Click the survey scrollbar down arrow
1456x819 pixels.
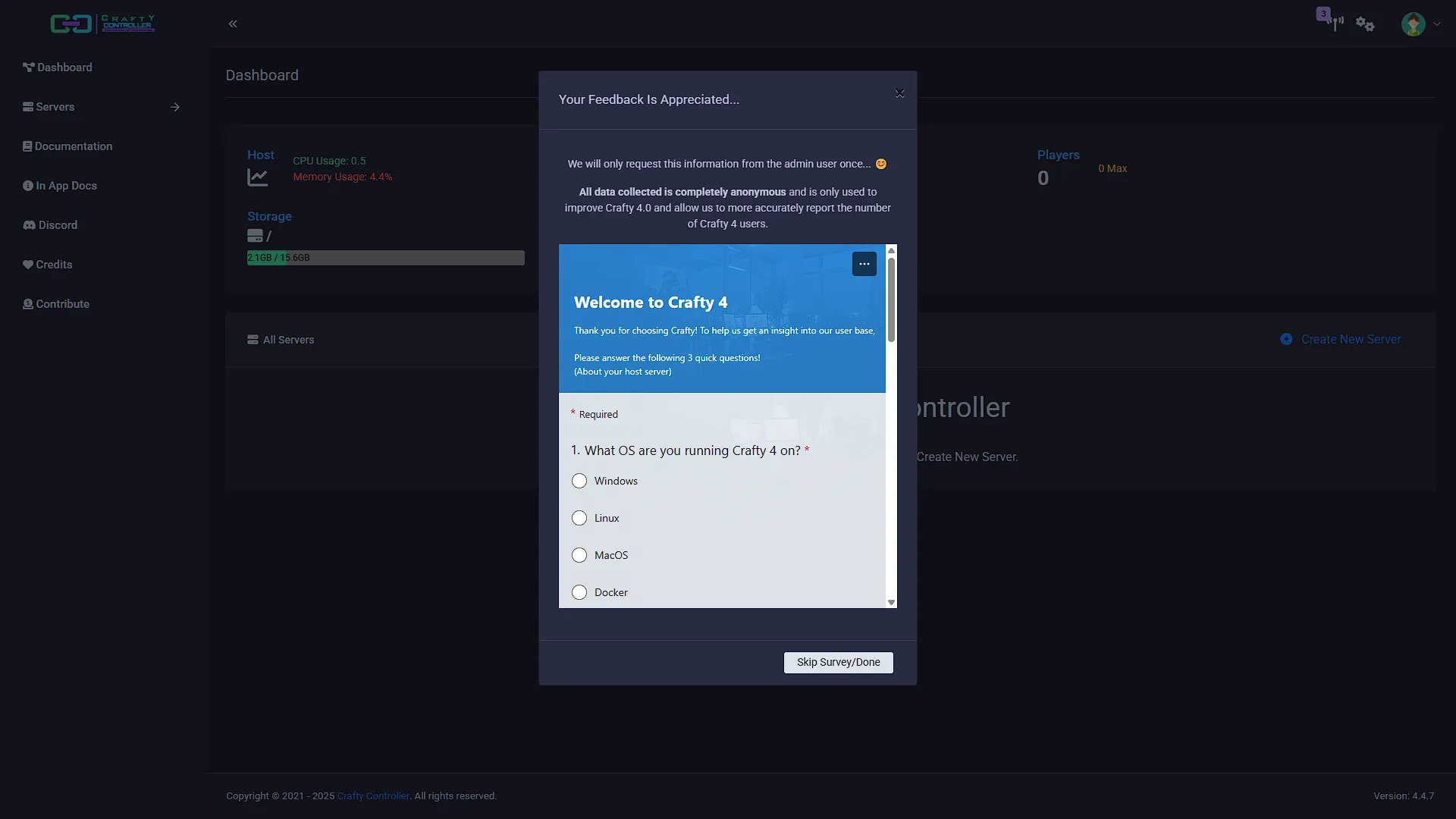[x=891, y=602]
